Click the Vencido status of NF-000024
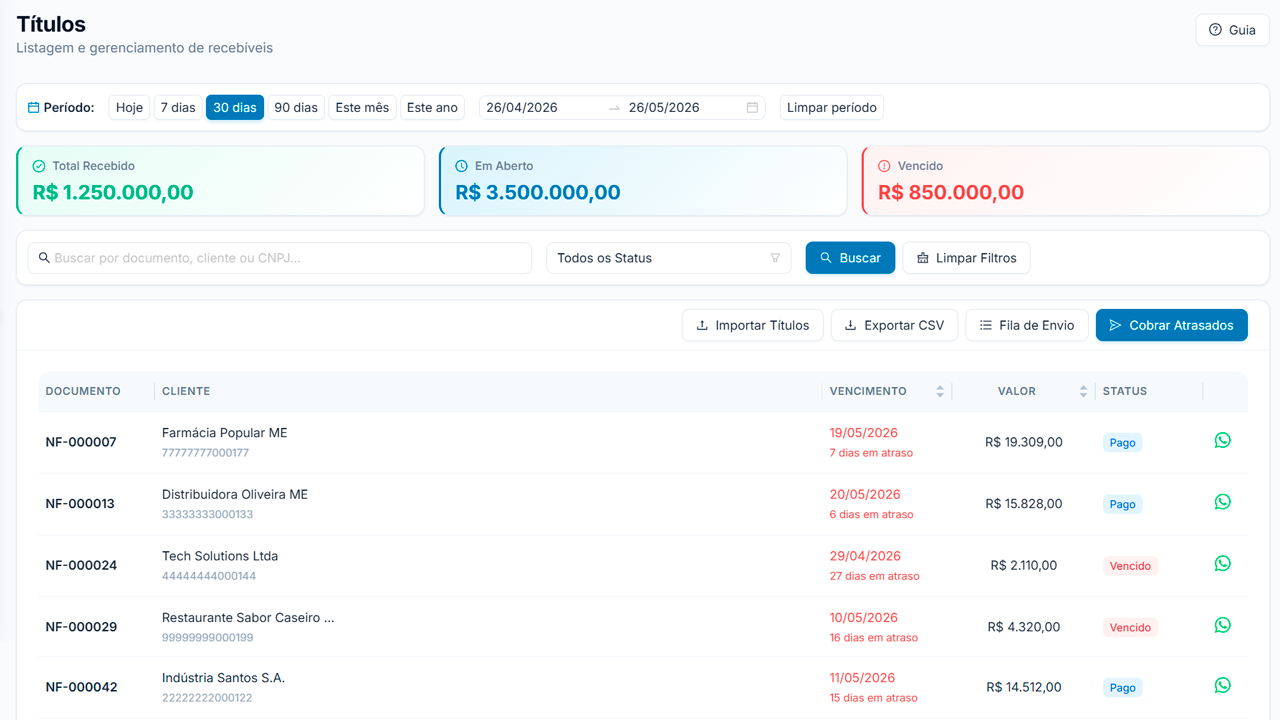Image resolution: width=1280 pixels, height=720 pixels. point(1130,566)
